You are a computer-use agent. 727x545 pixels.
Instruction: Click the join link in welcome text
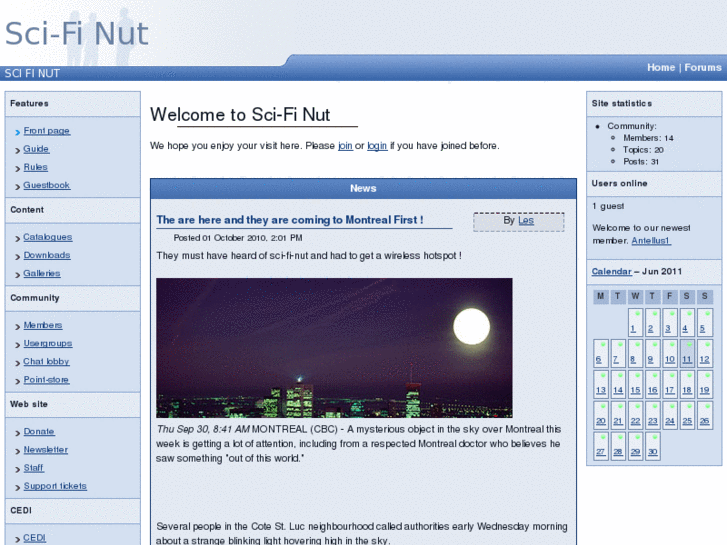point(345,146)
